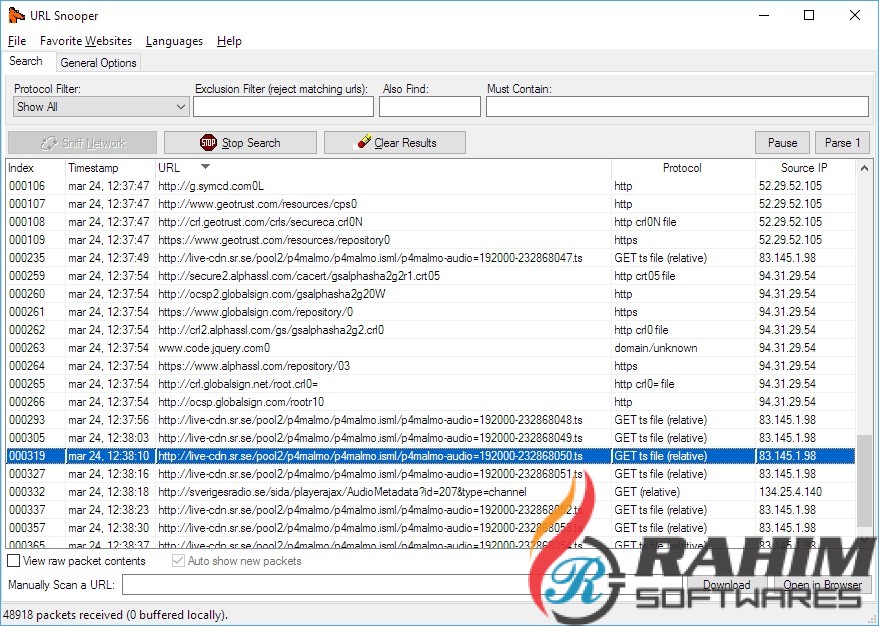Open the Languages menu
The image size is (879, 626).
coord(174,41)
